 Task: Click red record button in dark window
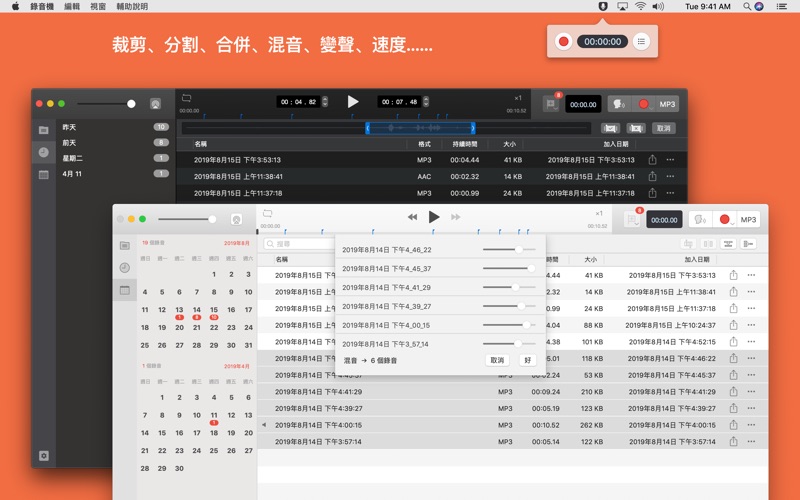click(643, 104)
